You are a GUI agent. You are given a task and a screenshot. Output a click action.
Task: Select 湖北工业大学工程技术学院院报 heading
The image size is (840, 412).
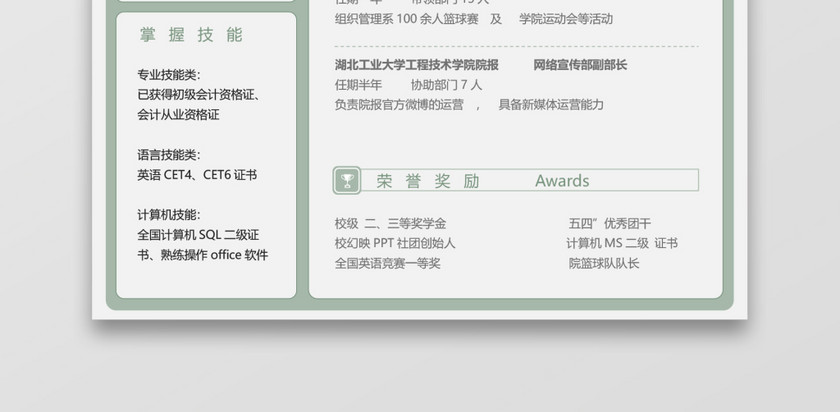pyautogui.click(x=417, y=65)
